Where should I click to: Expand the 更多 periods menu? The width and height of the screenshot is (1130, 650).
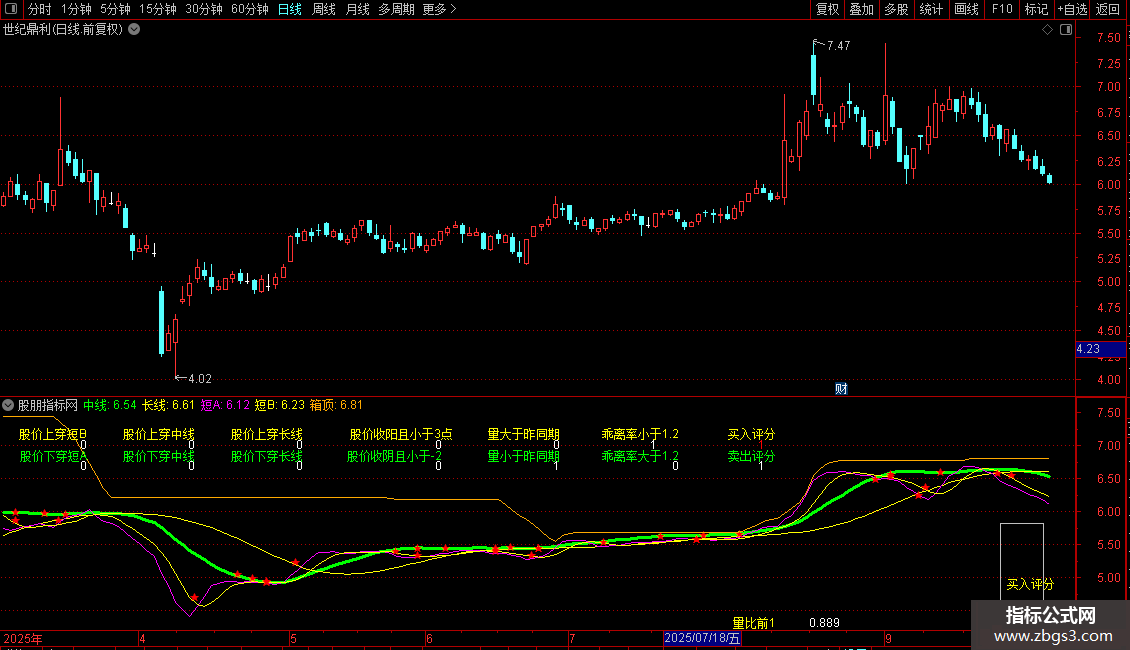439,10
